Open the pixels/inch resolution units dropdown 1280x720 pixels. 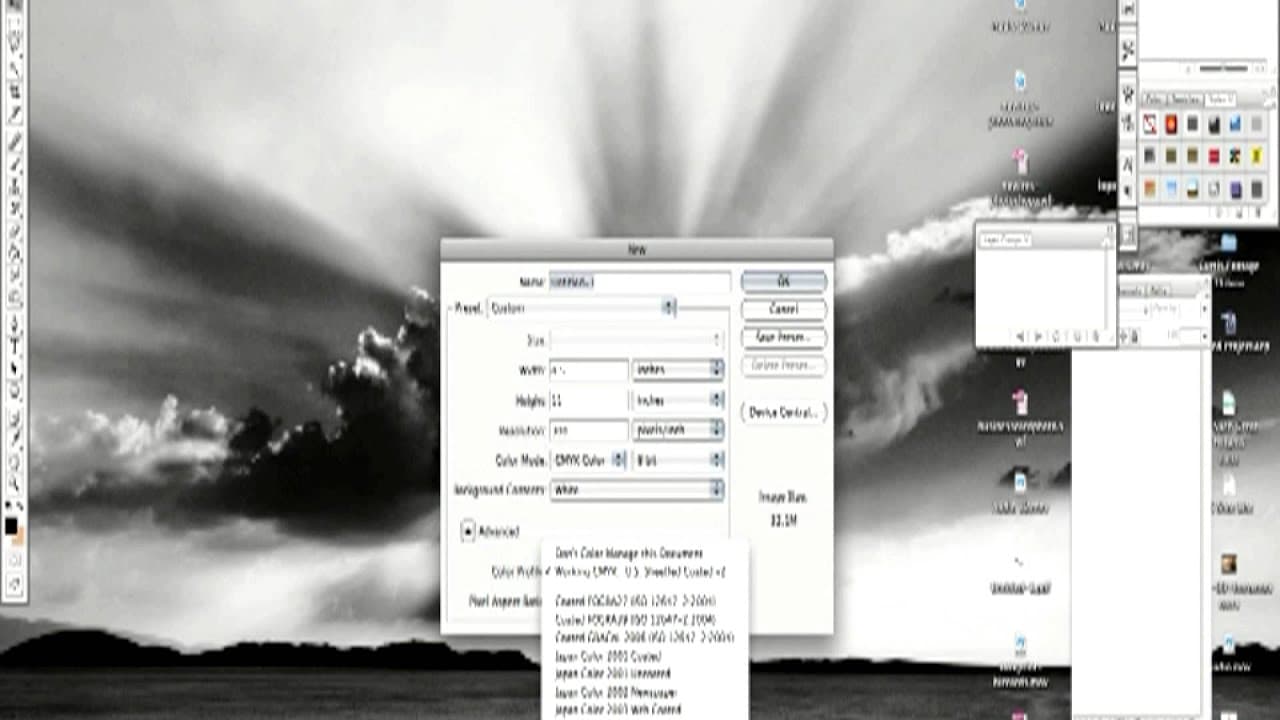[678, 430]
